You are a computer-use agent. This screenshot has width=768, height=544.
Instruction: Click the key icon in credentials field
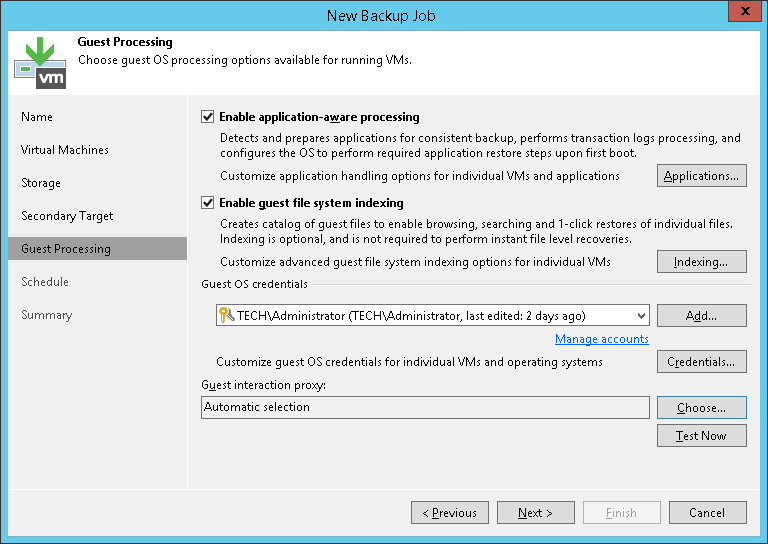tap(225, 316)
